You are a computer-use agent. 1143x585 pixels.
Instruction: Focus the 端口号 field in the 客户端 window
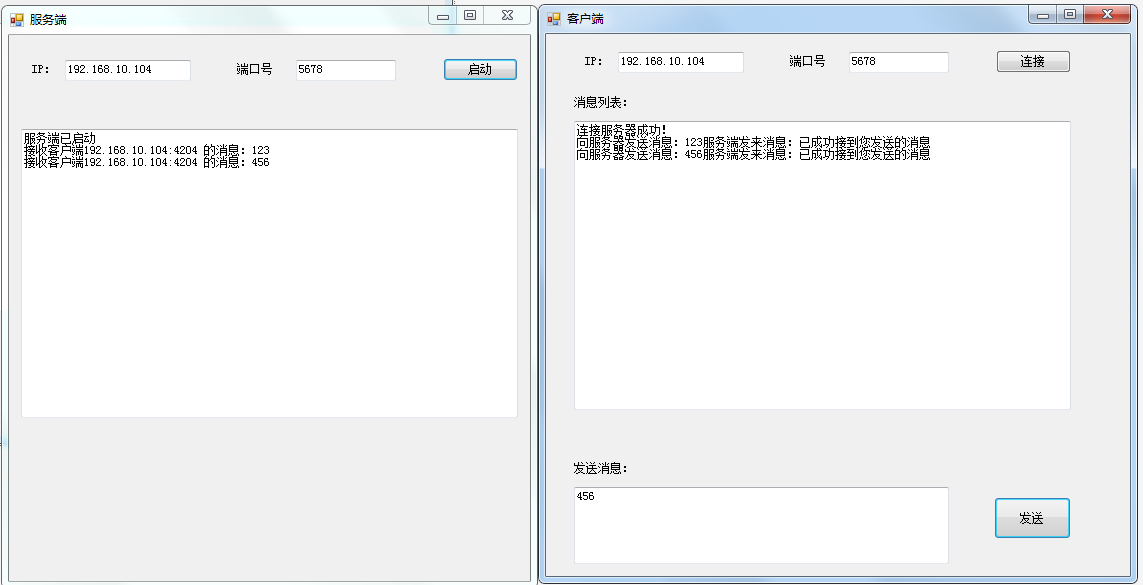[x=899, y=62]
